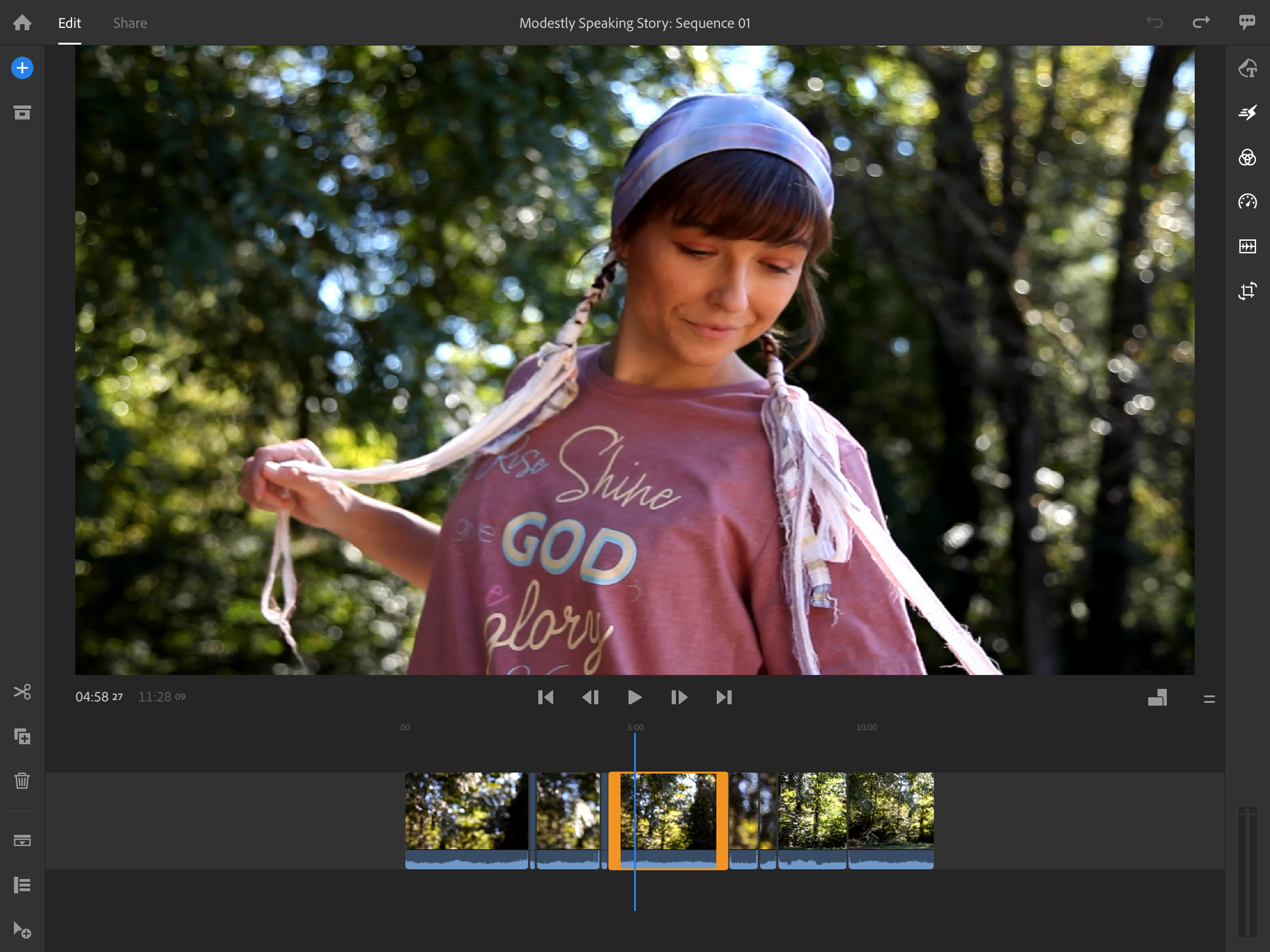Open the track list view icon
The width and height of the screenshot is (1270, 952).
tap(22, 885)
